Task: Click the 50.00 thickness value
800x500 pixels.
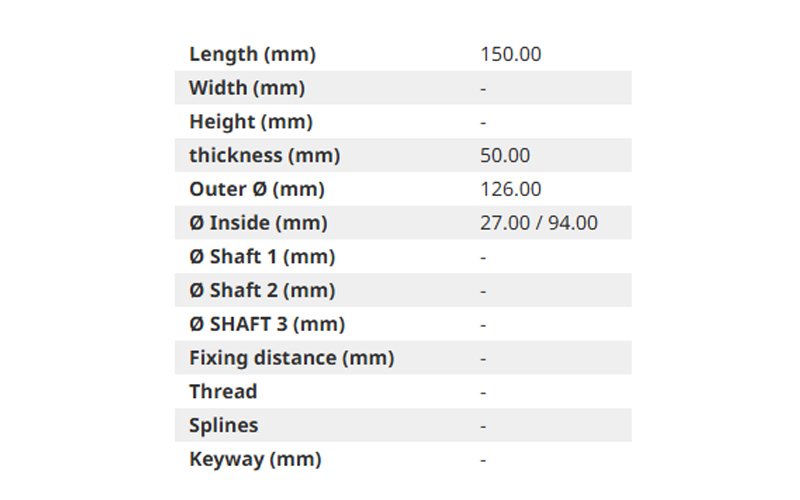Action: click(505, 155)
